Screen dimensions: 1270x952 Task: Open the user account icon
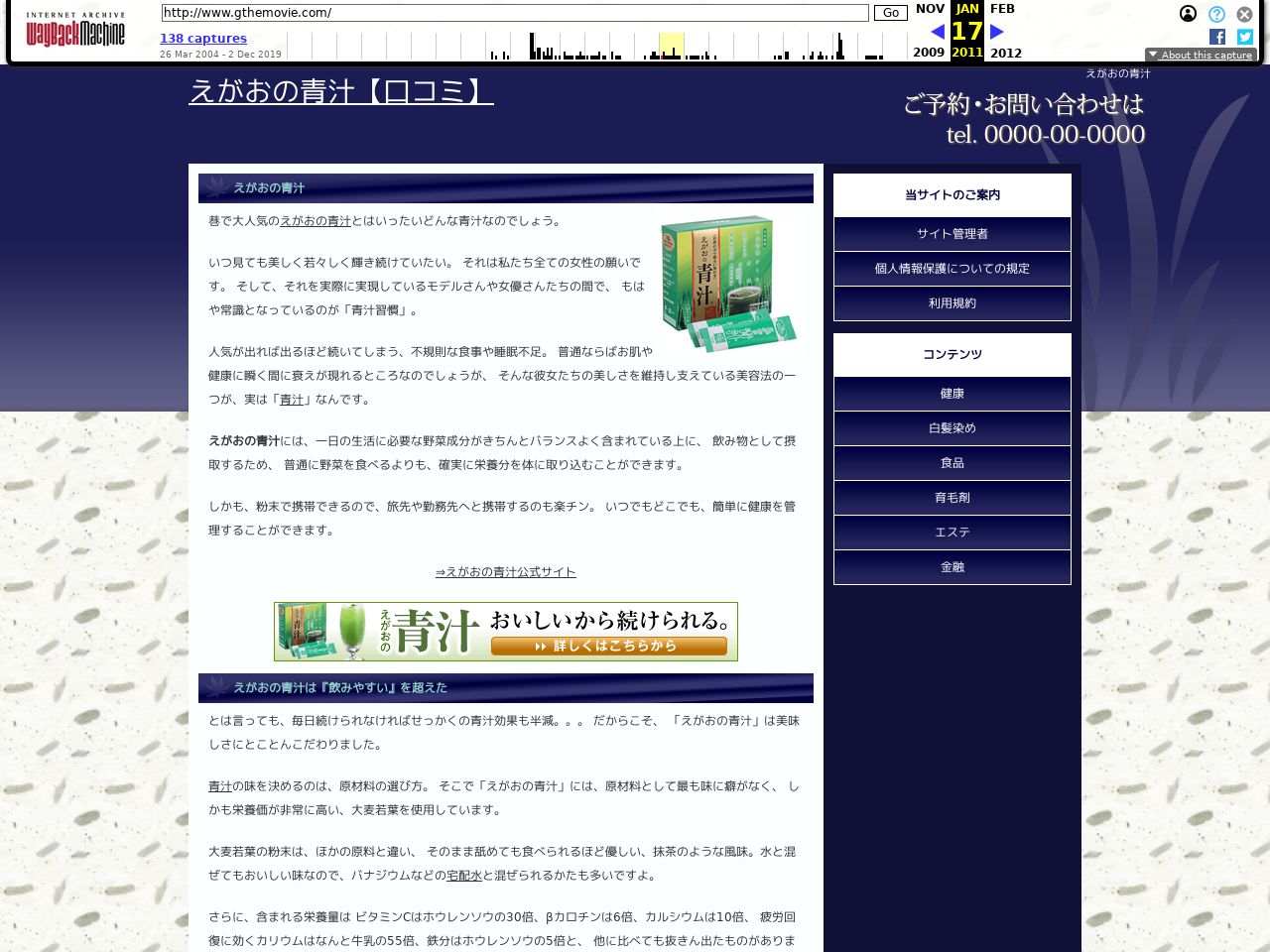[x=1188, y=14]
